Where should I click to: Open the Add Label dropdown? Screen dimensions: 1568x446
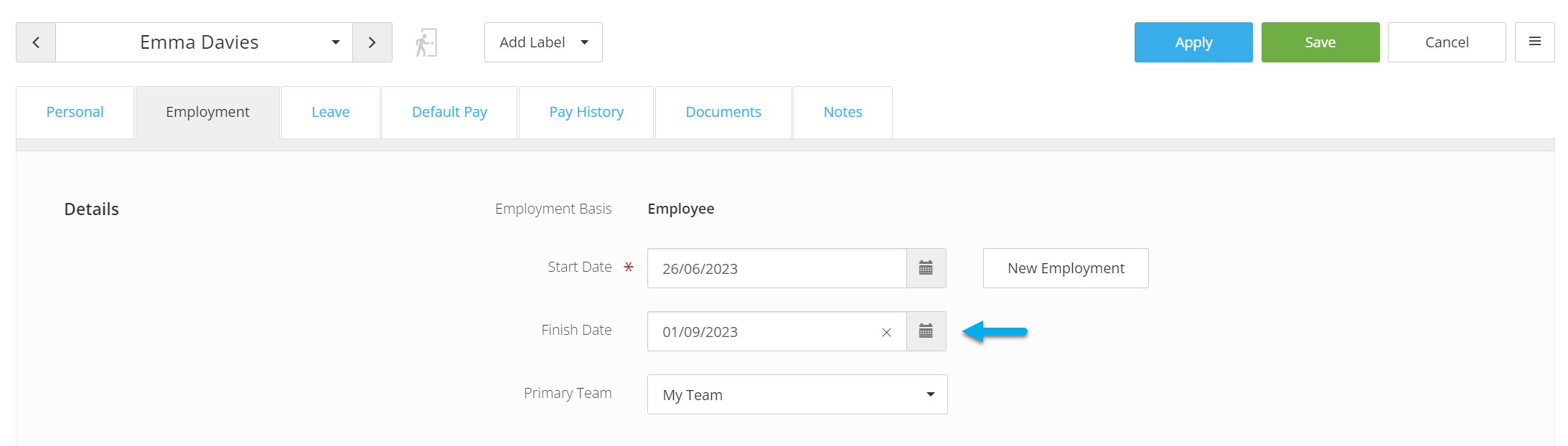tap(543, 42)
